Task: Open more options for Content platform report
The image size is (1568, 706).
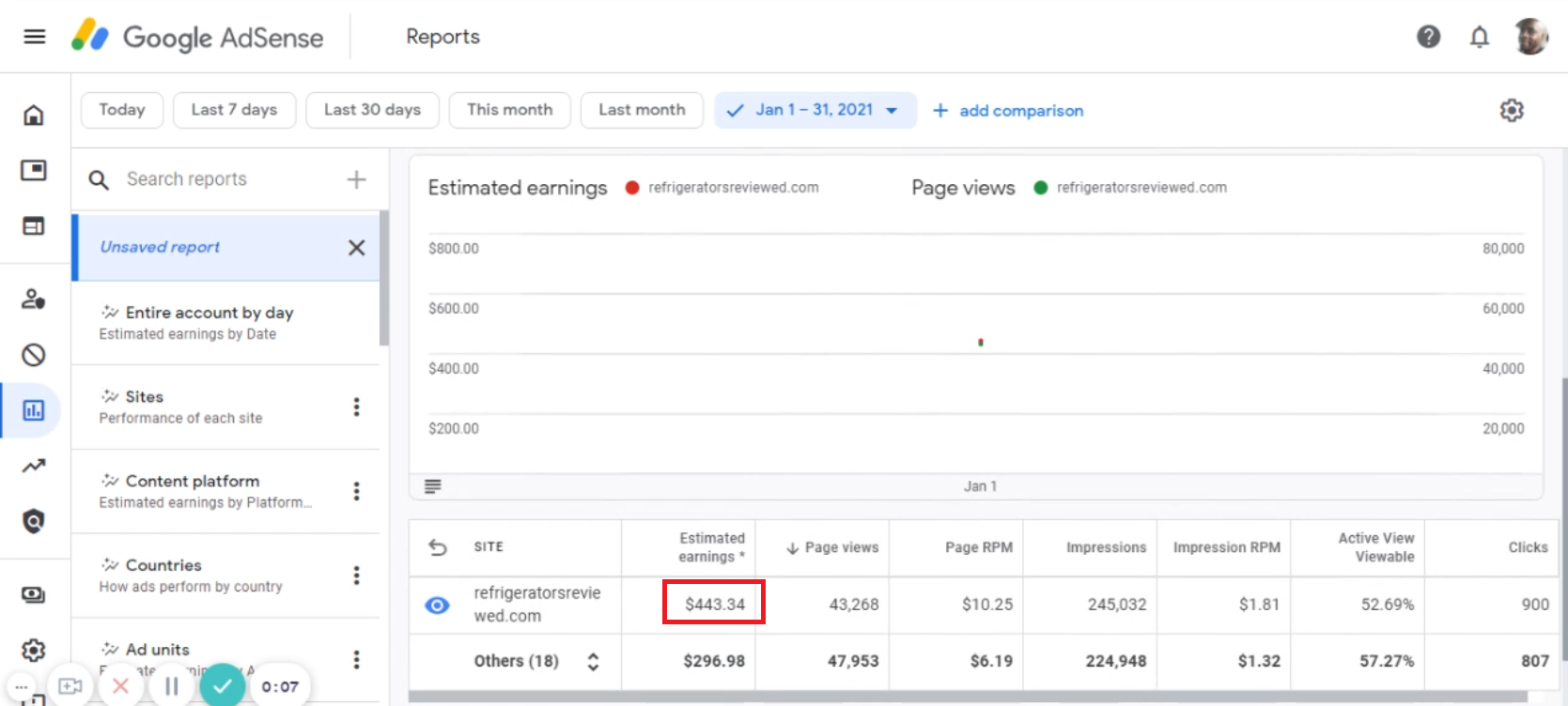Action: coord(356,491)
